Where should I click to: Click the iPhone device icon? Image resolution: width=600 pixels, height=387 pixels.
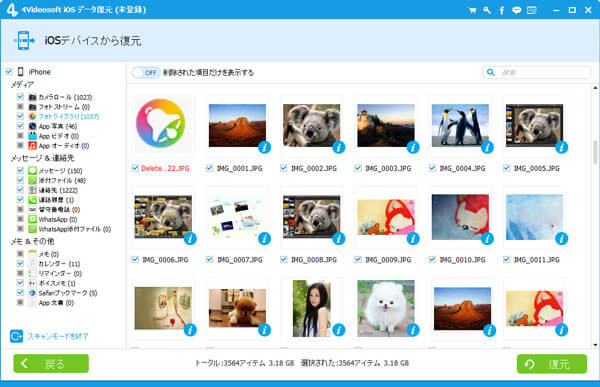[21, 72]
